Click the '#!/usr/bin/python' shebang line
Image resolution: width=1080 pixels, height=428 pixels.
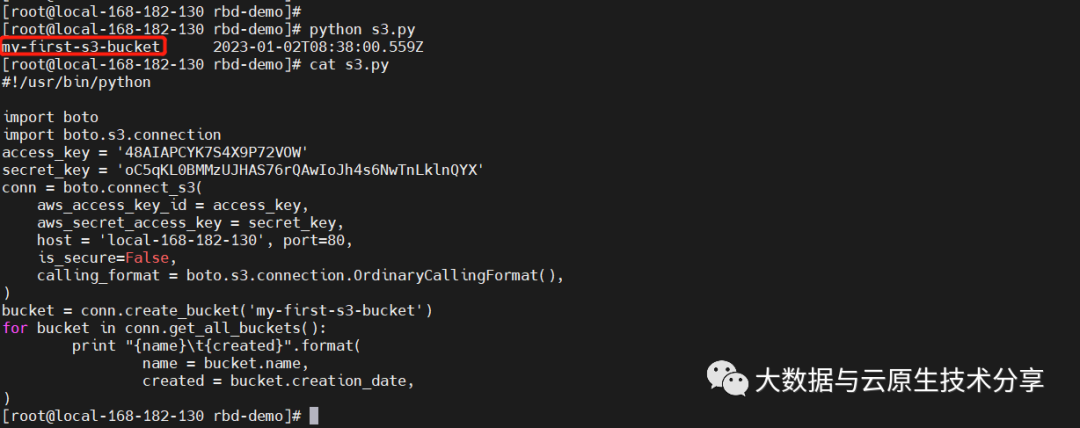(77, 82)
